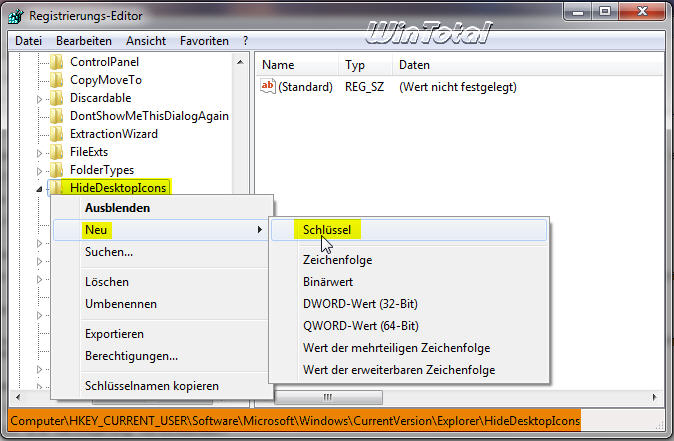Select the ExtractionWizard key
The width and height of the screenshot is (674, 441).
click(114, 134)
